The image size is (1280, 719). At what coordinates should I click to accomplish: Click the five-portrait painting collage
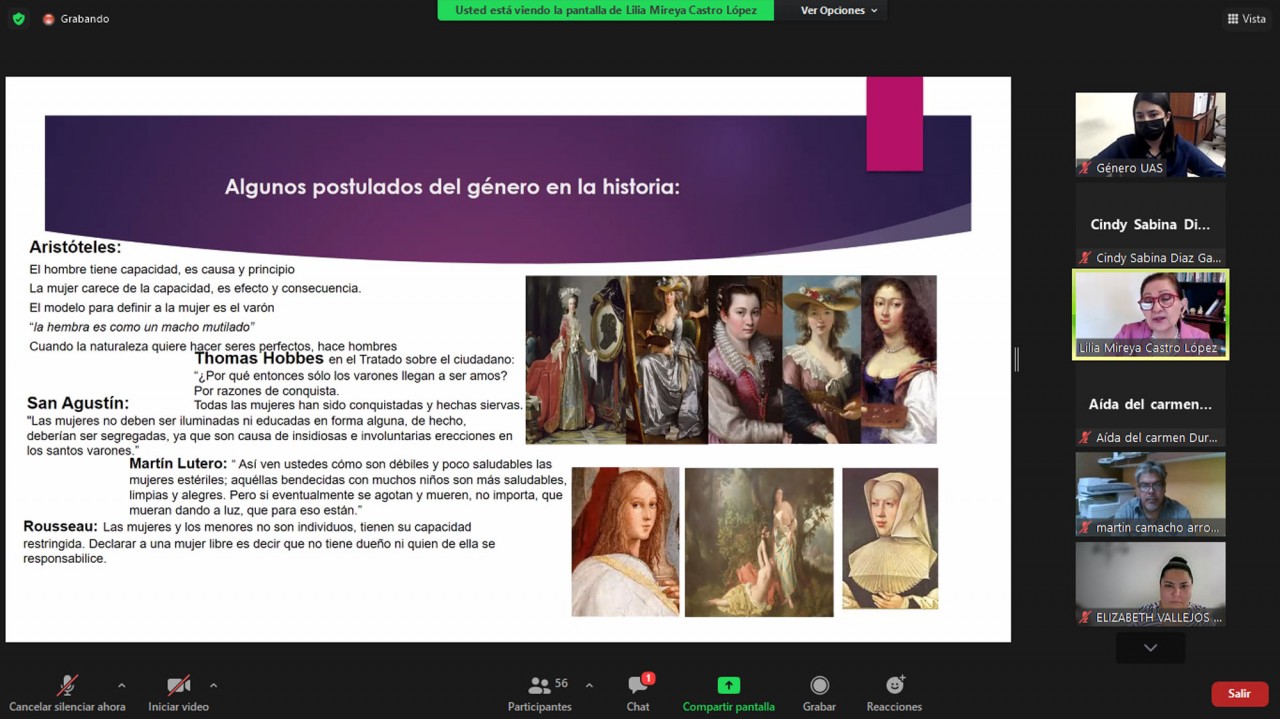click(x=731, y=359)
